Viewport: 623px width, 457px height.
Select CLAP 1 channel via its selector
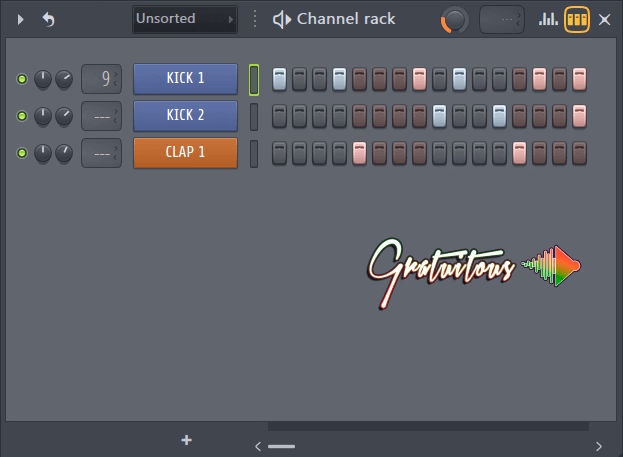click(x=254, y=153)
